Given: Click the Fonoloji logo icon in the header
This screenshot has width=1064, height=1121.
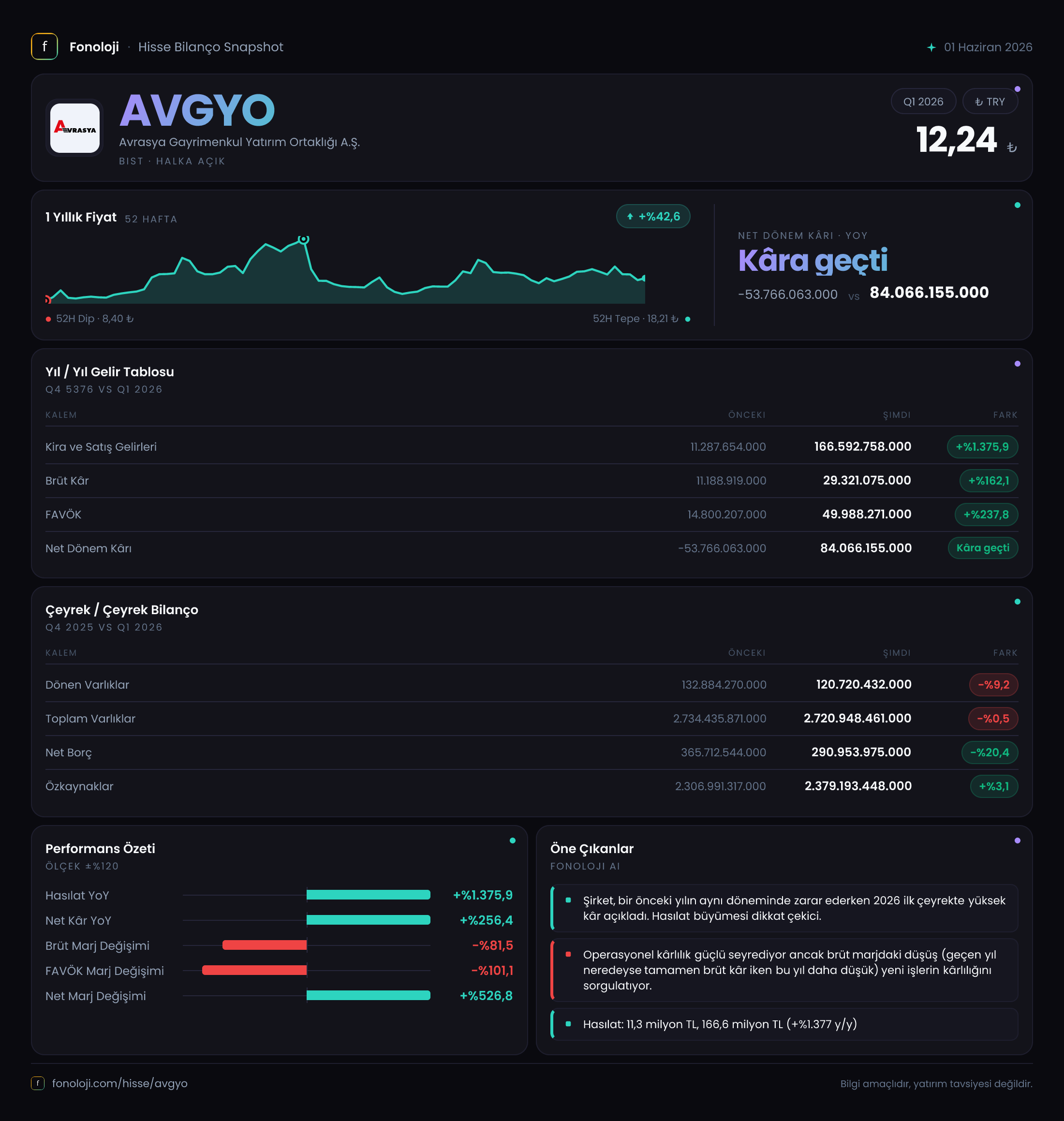Looking at the screenshot, I should click(44, 46).
